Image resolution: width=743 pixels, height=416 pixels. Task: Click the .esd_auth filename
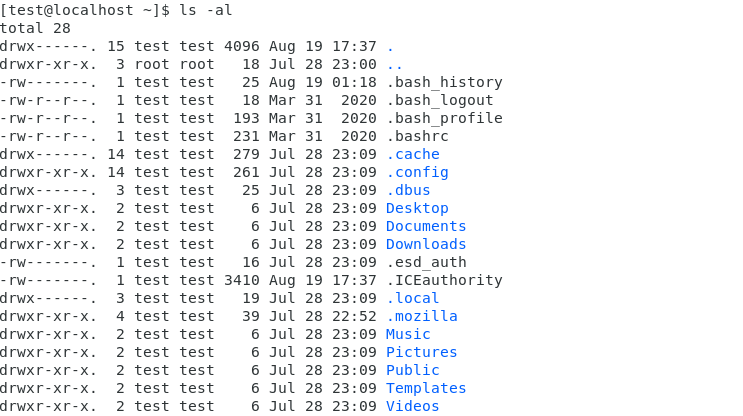pyautogui.click(x=426, y=262)
